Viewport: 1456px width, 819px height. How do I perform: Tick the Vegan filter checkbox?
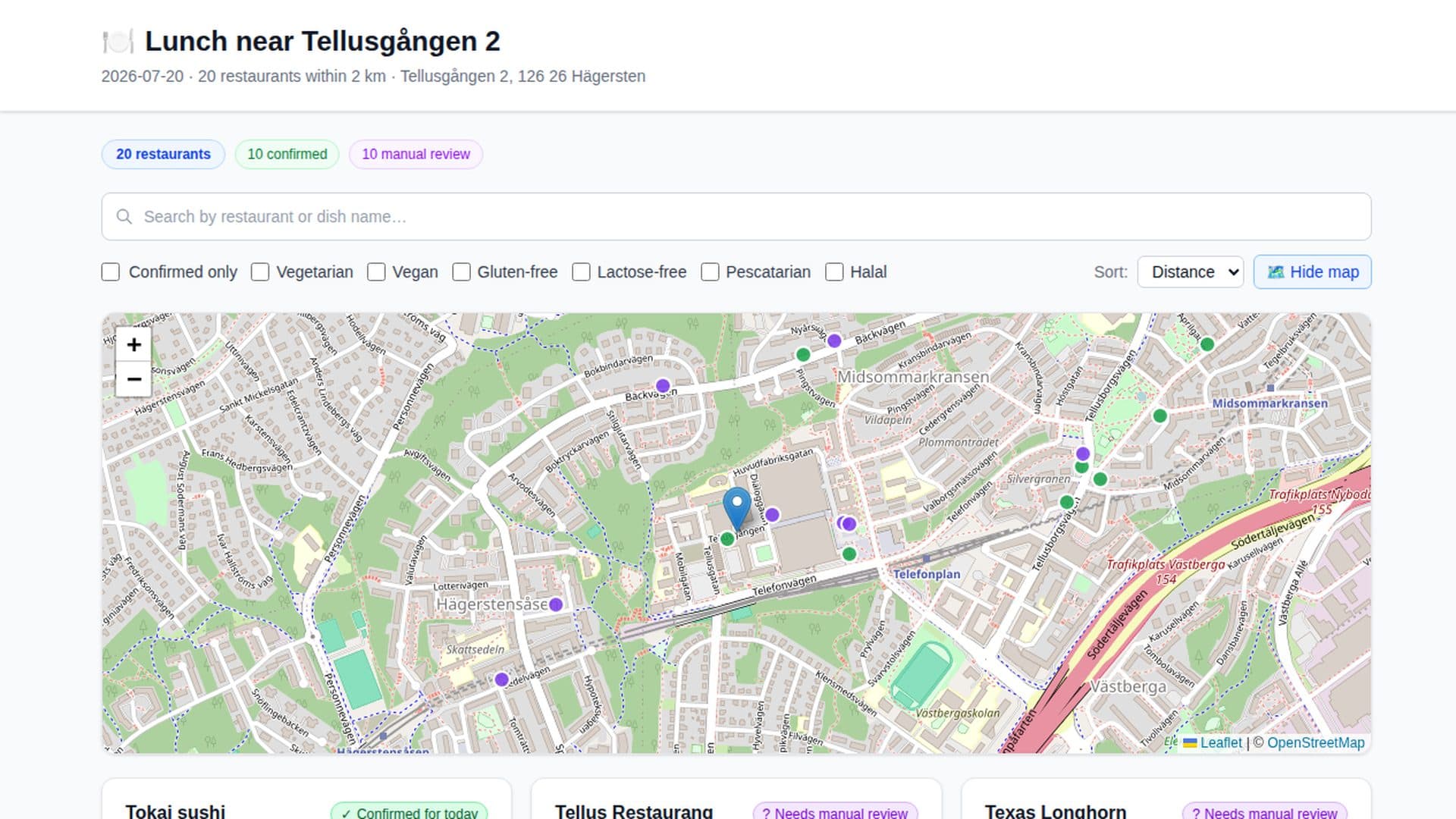click(x=376, y=272)
